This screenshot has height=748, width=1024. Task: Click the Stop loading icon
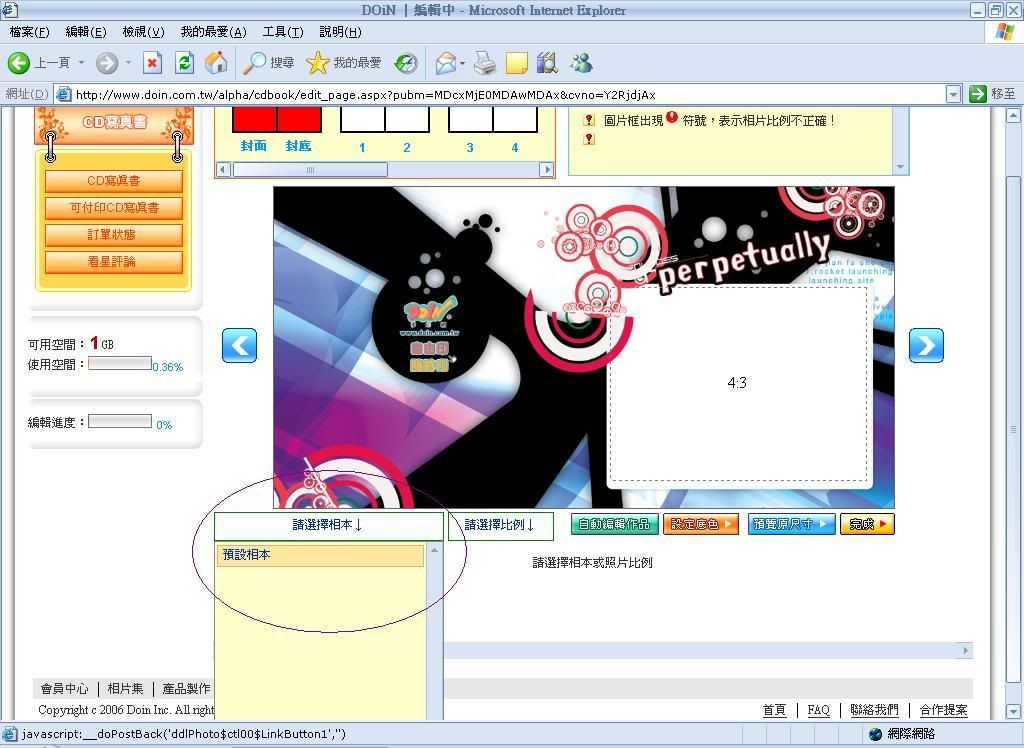pyautogui.click(x=152, y=63)
